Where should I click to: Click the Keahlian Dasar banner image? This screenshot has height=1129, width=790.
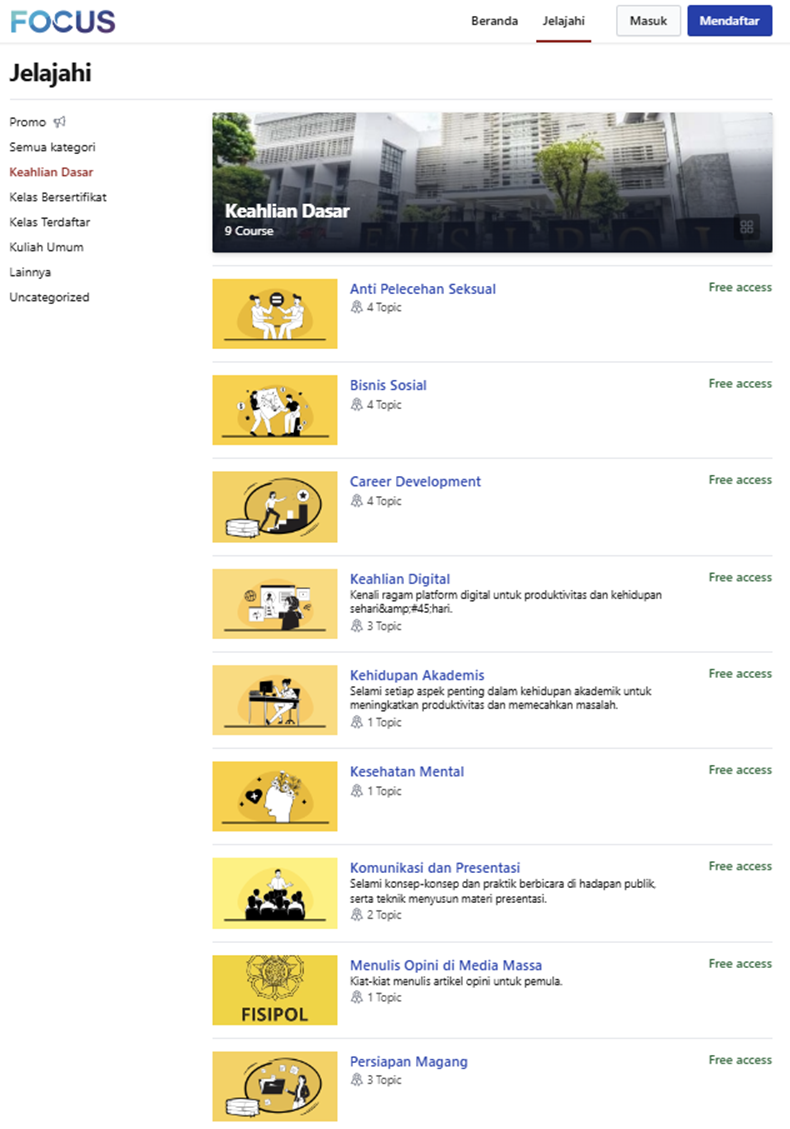click(x=492, y=182)
